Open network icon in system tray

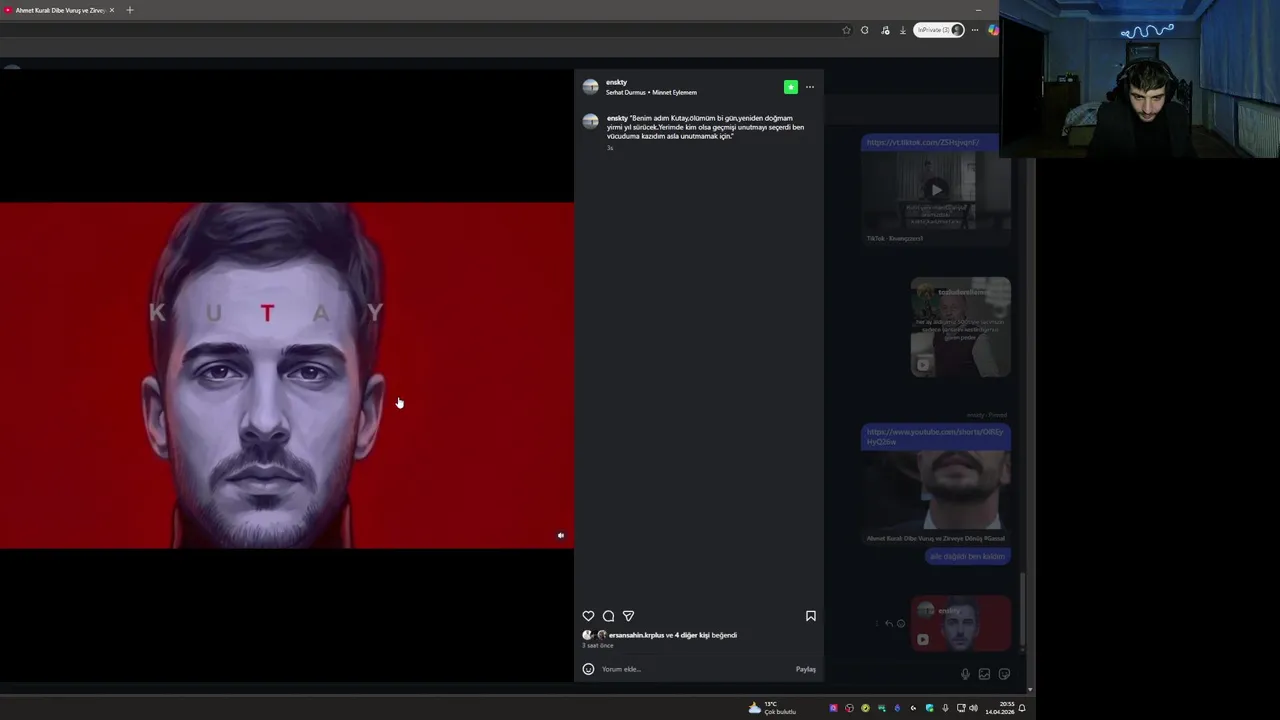point(961,708)
